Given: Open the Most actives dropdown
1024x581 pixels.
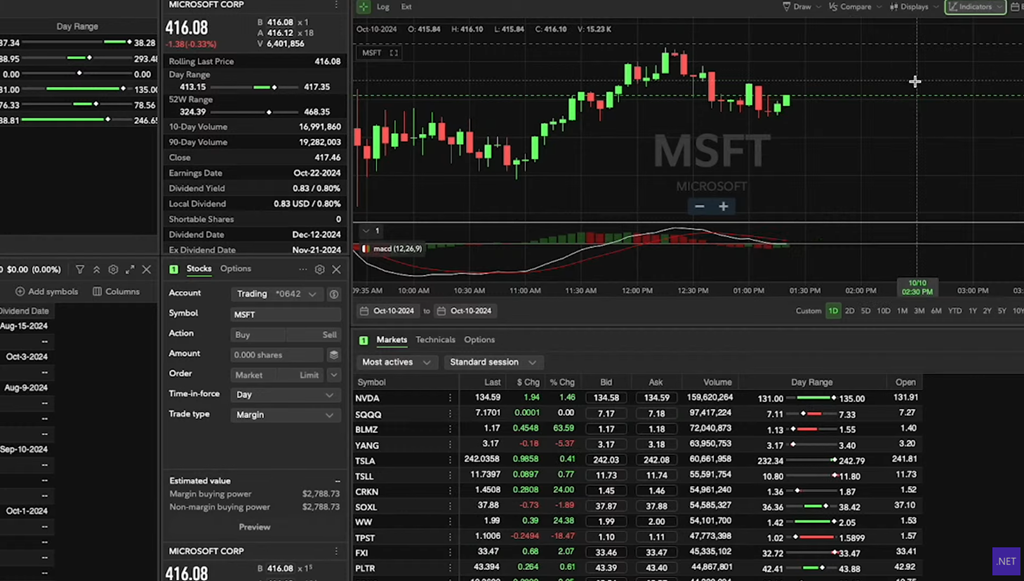Looking at the screenshot, I should 397,362.
